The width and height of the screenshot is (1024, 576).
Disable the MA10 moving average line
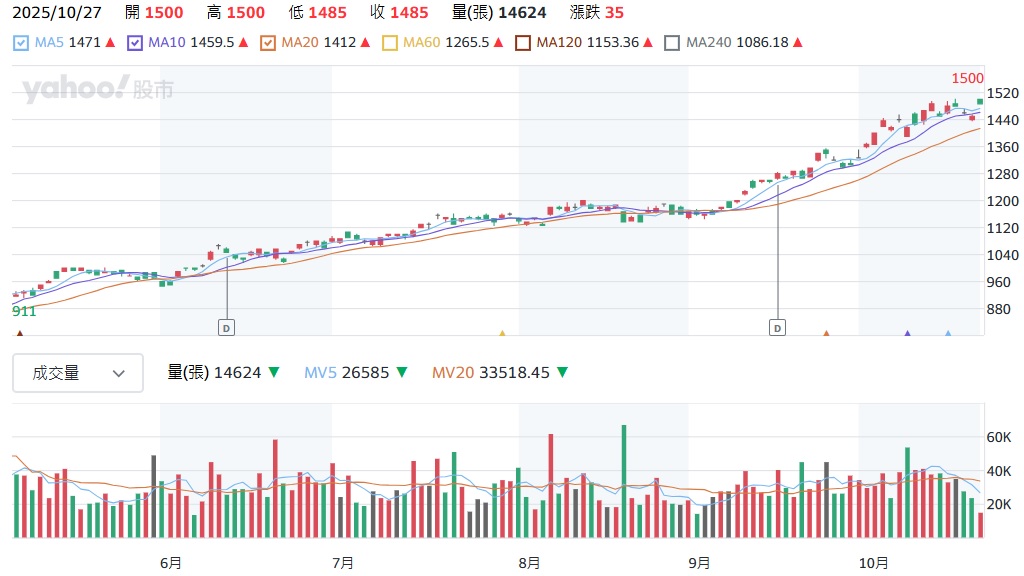click(x=135, y=43)
